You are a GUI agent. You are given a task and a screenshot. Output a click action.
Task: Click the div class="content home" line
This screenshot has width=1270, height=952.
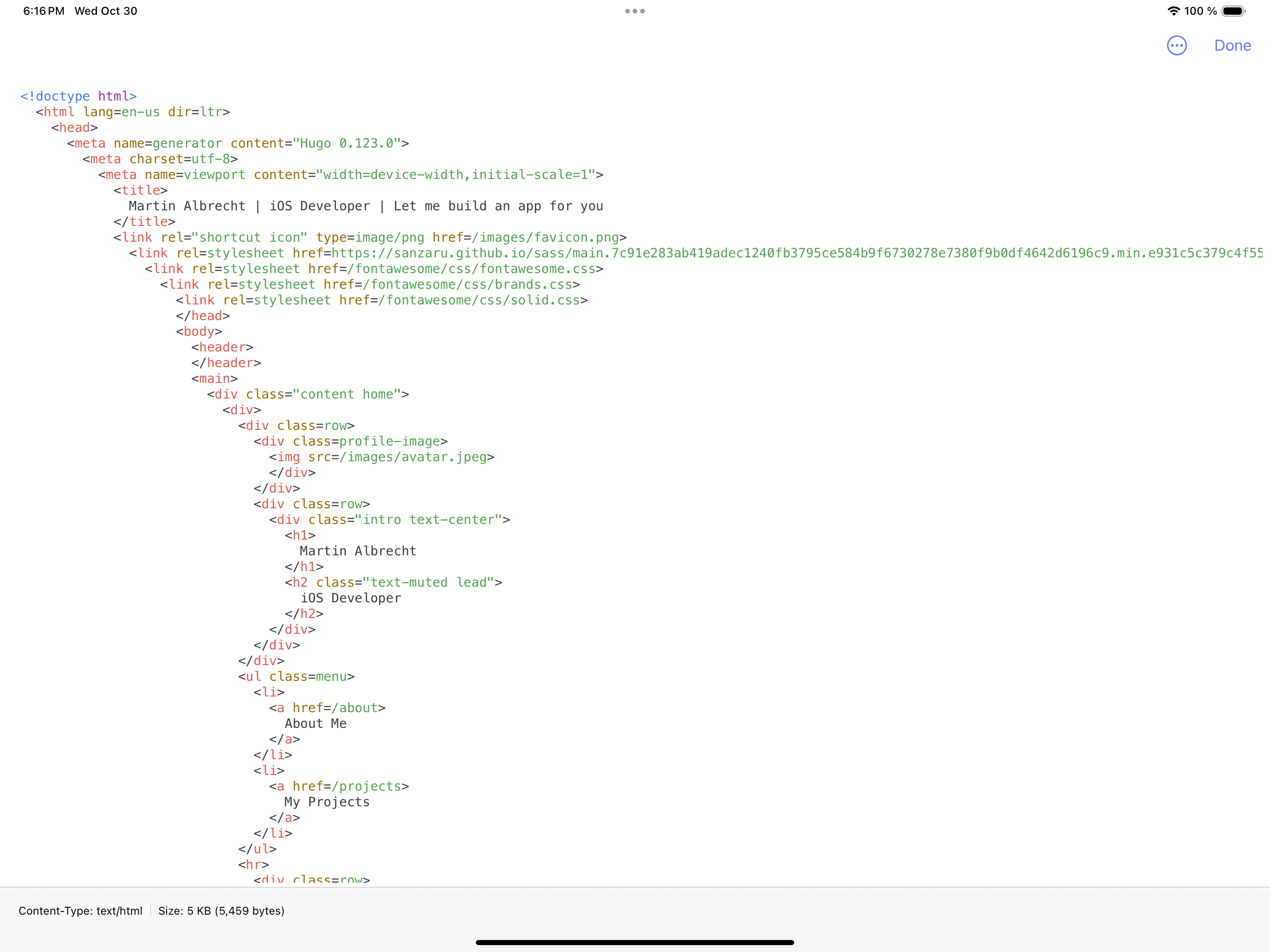(308, 394)
